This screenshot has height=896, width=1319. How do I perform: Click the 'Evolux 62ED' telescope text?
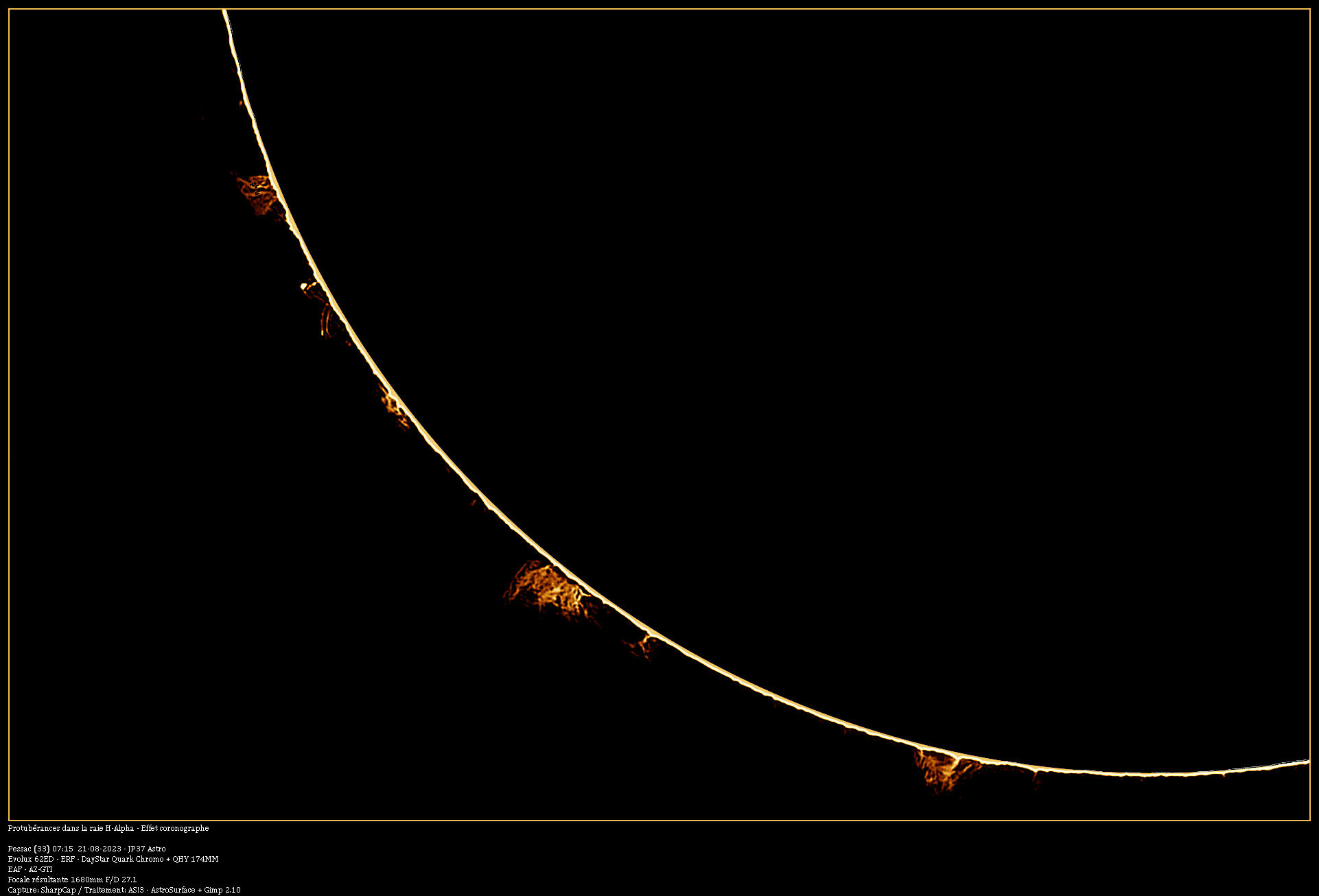(x=30, y=859)
